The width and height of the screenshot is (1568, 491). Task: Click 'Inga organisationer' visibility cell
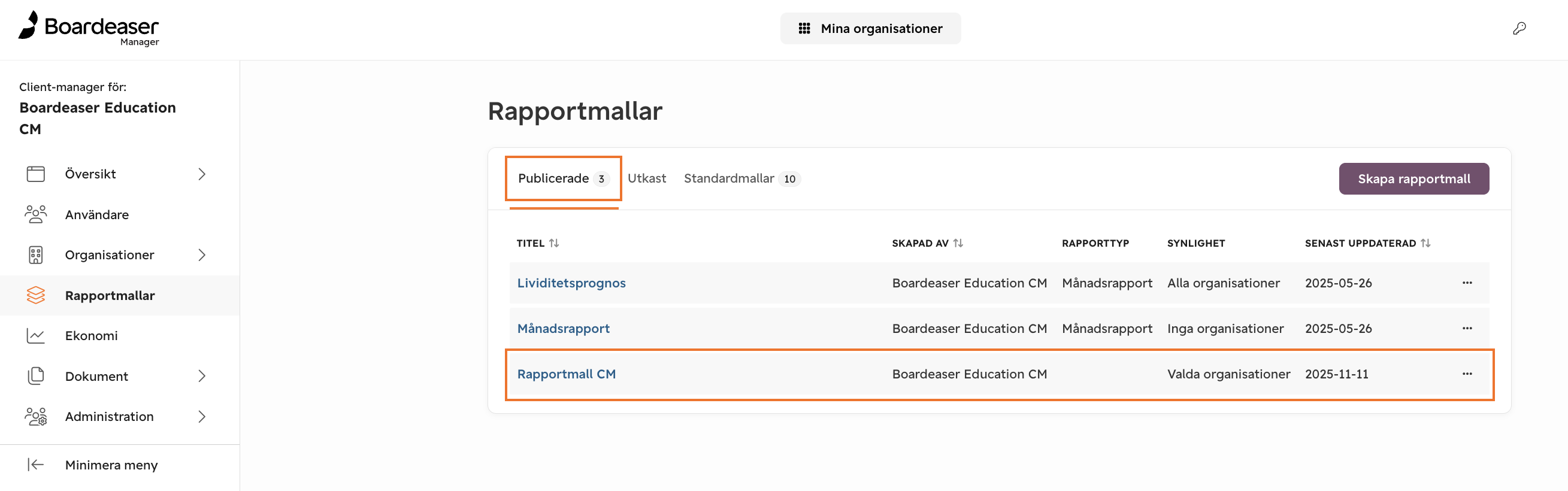point(1225,329)
